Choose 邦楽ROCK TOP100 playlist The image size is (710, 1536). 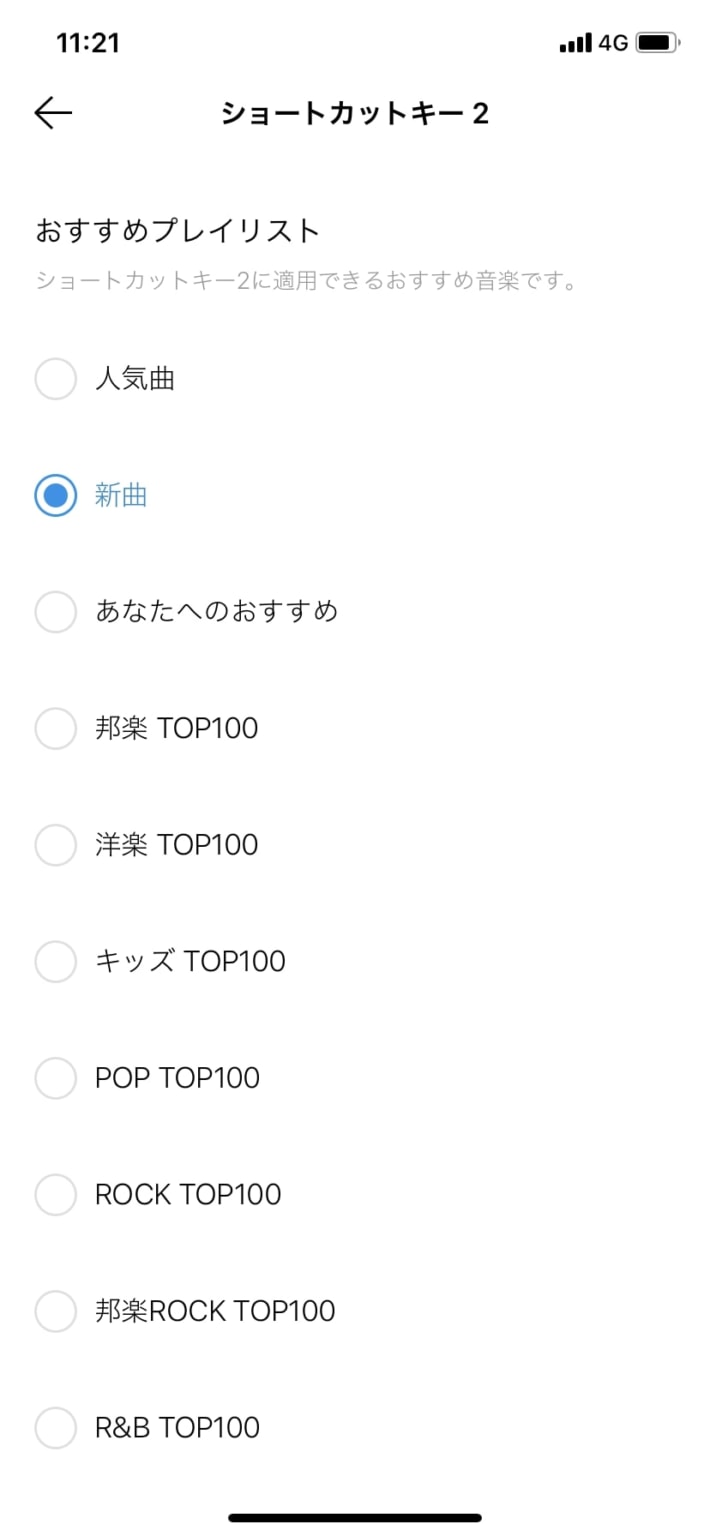pos(55,1310)
